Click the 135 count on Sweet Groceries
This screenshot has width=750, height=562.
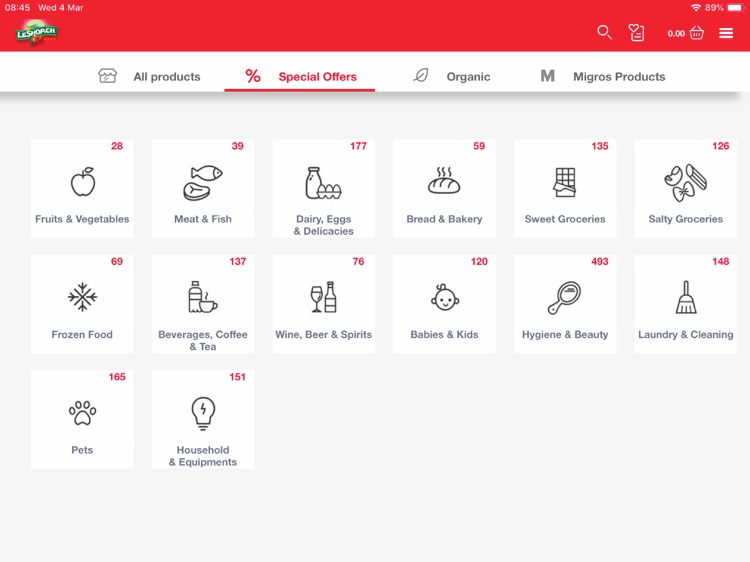tap(600, 146)
